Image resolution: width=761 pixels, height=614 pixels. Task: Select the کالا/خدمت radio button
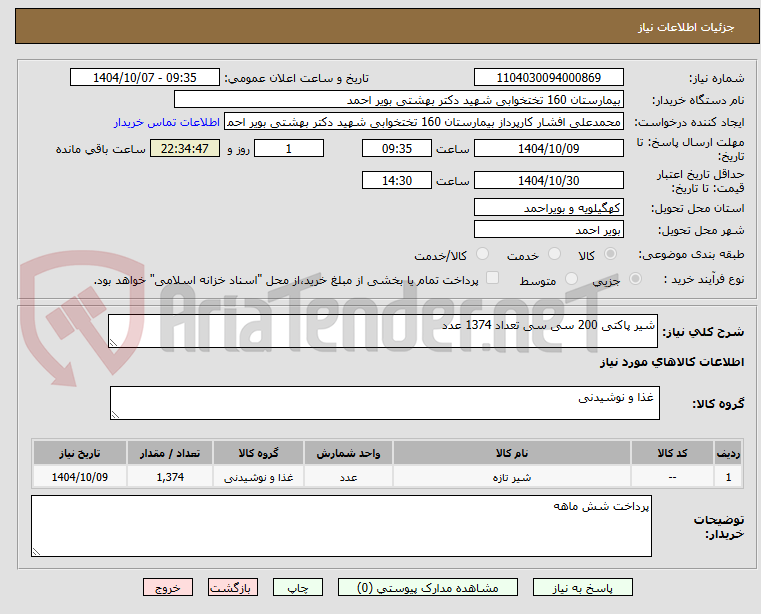[x=482, y=254]
